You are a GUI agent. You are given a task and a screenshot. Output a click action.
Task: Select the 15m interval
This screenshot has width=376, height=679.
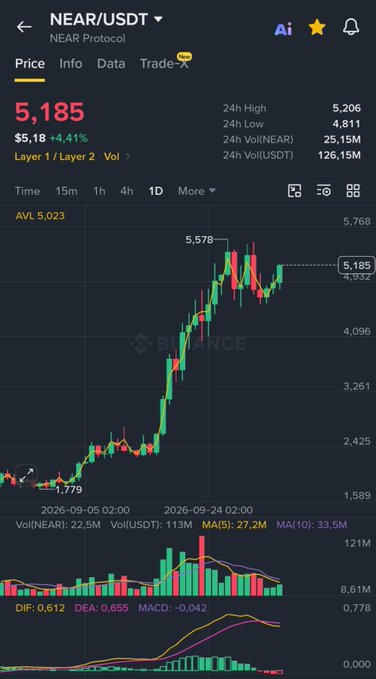66,191
